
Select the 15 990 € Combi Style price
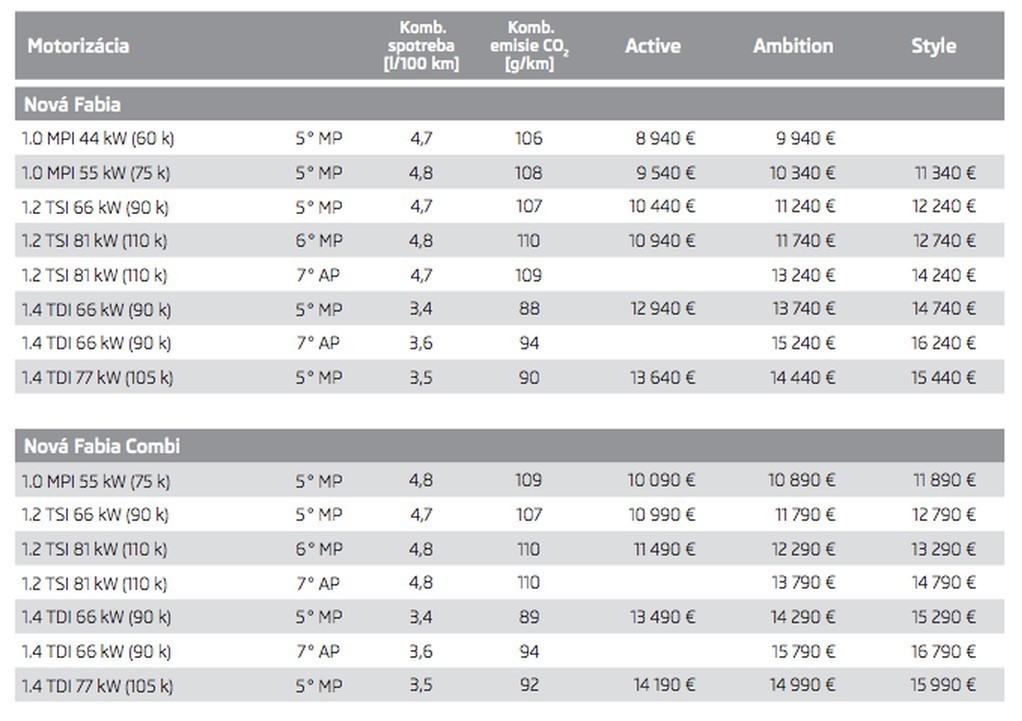[x=943, y=685]
